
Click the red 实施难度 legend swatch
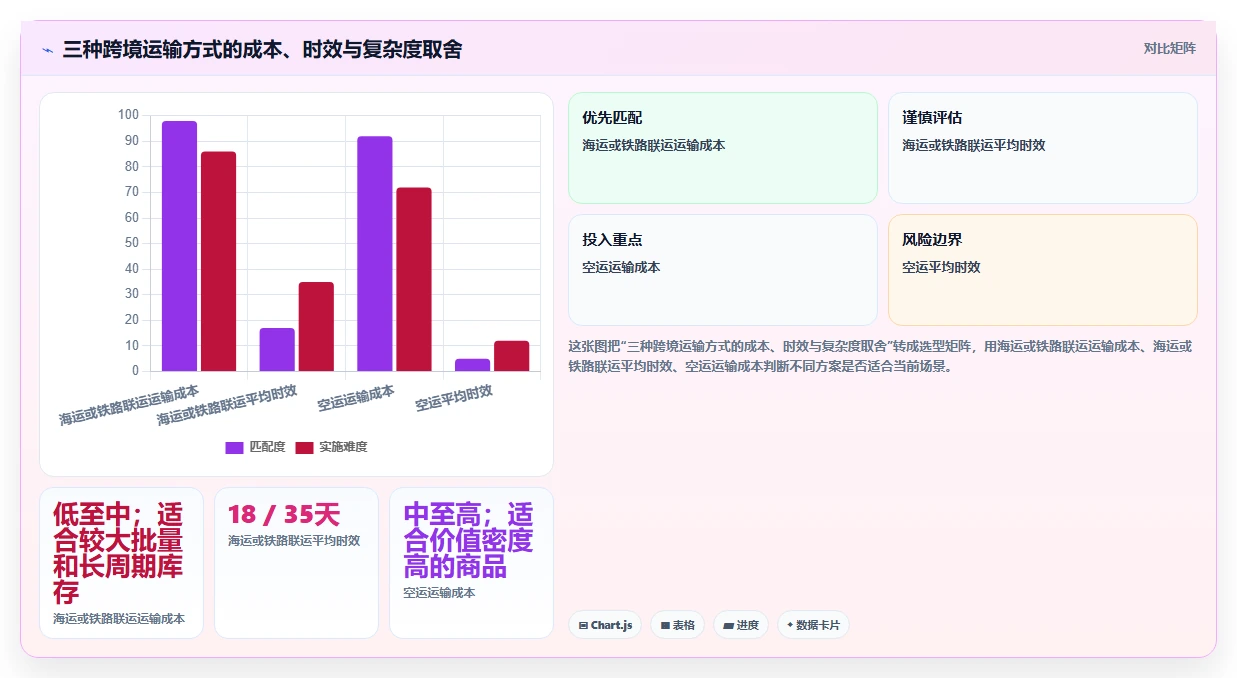[305, 447]
